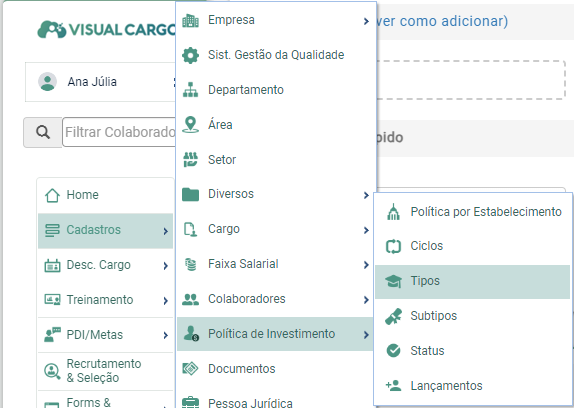Click the search magnifier button

(x=43, y=132)
